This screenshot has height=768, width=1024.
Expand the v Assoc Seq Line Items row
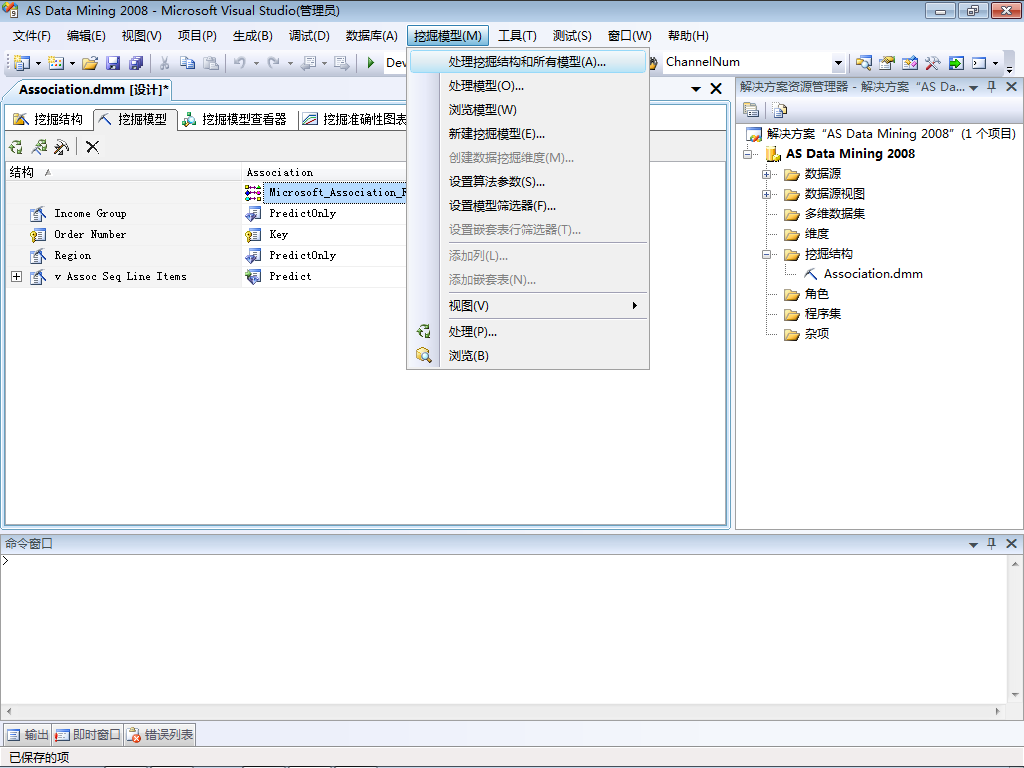pyautogui.click(x=16, y=276)
